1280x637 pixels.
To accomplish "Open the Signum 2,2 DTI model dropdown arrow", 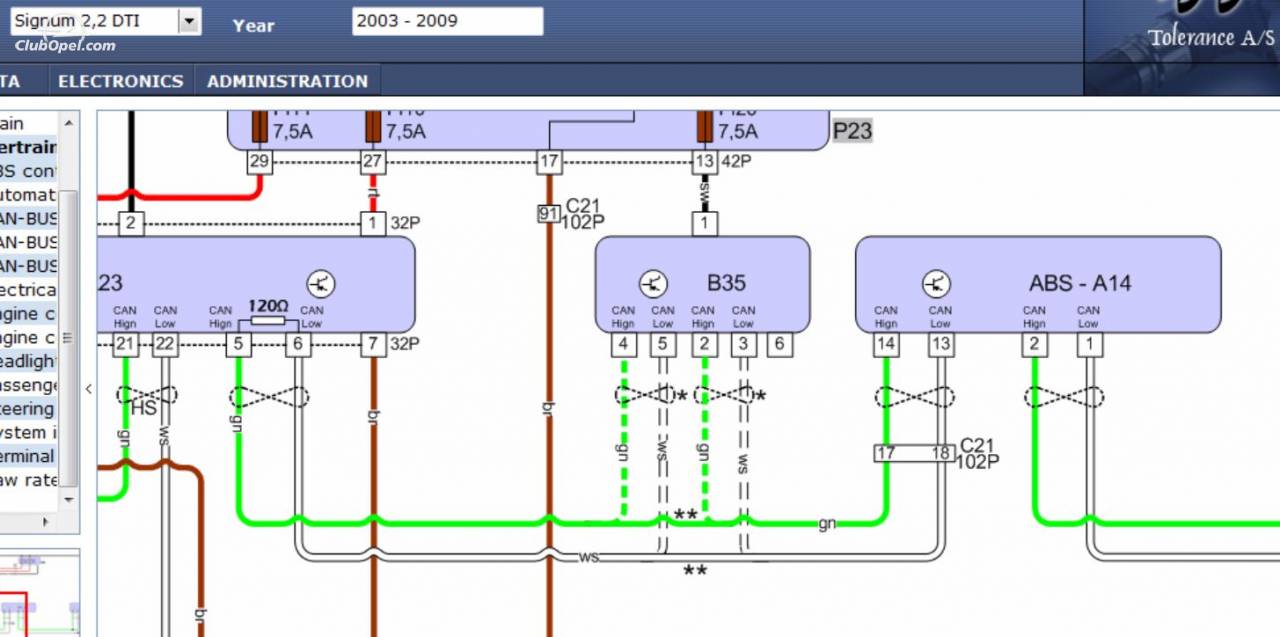I will [x=189, y=21].
